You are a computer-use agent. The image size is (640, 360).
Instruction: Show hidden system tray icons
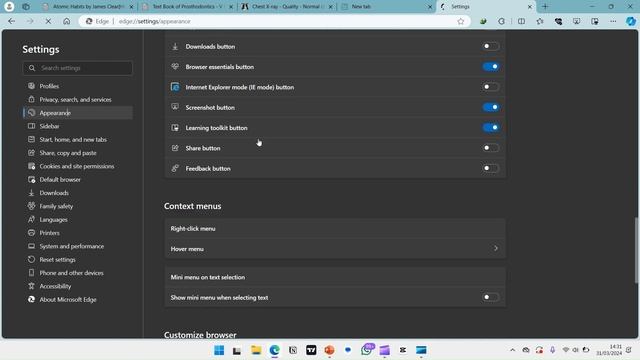(512, 350)
